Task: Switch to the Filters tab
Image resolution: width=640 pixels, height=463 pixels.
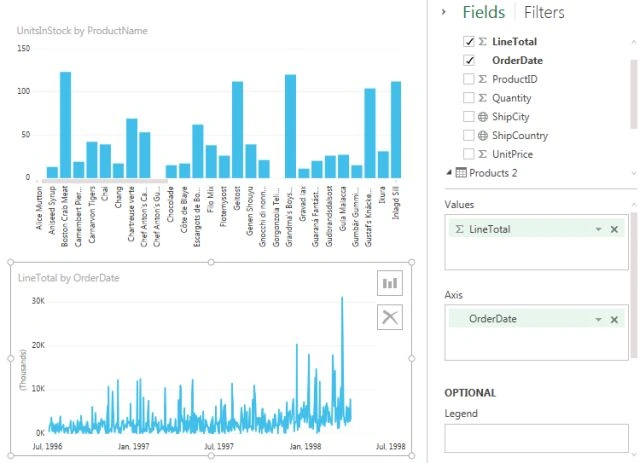Action: [544, 12]
